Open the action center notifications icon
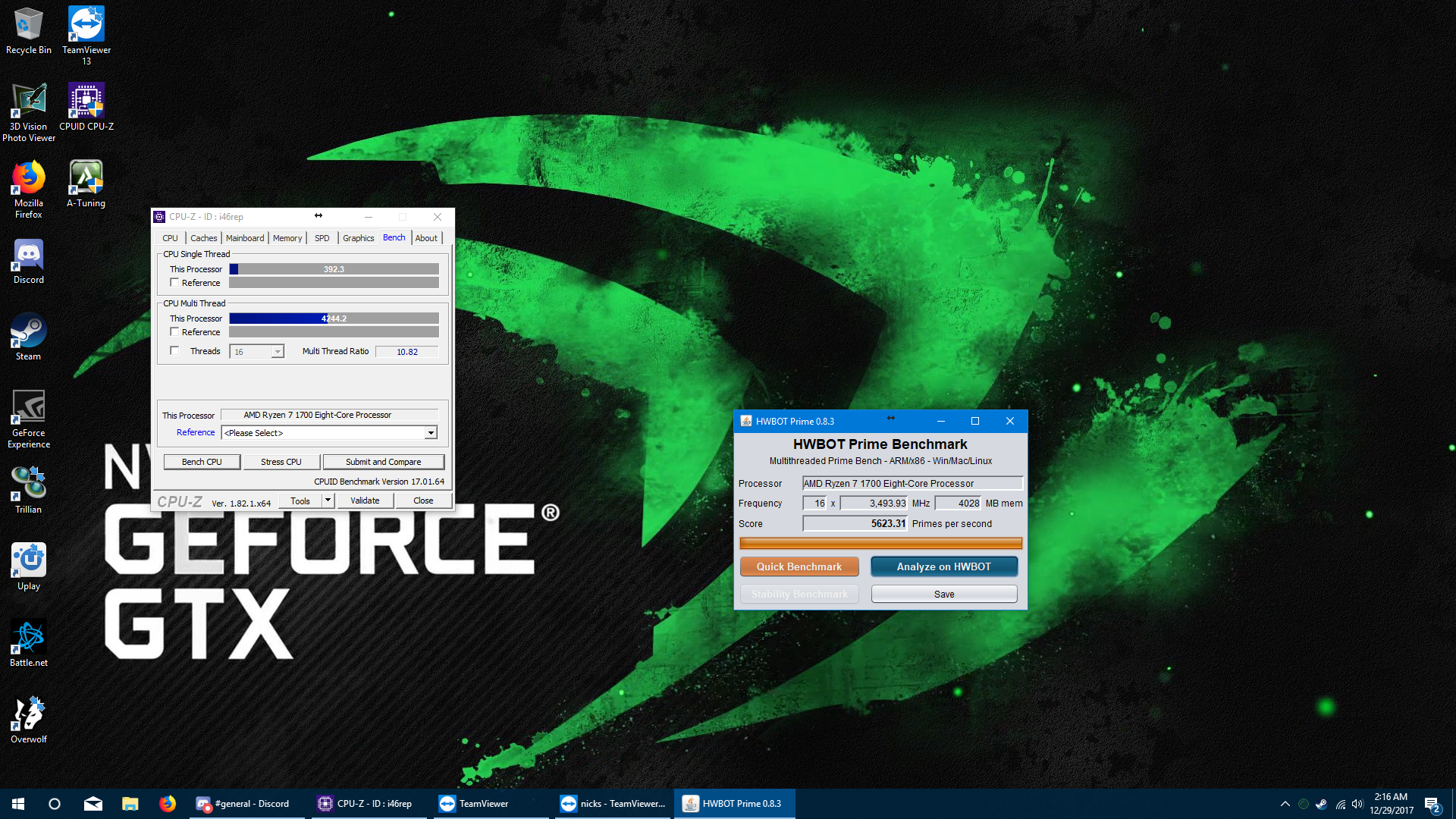The height and width of the screenshot is (819, 1456). tap(1432, 804)
